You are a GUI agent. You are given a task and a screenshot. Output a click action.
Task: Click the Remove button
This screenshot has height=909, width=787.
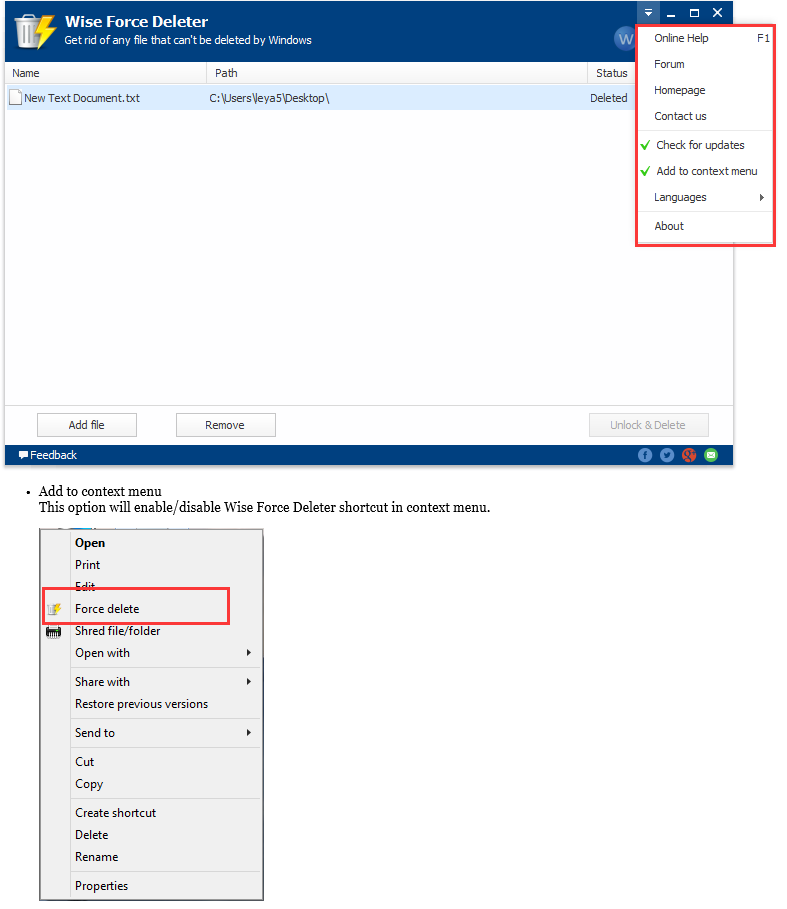tap(225, 425)
